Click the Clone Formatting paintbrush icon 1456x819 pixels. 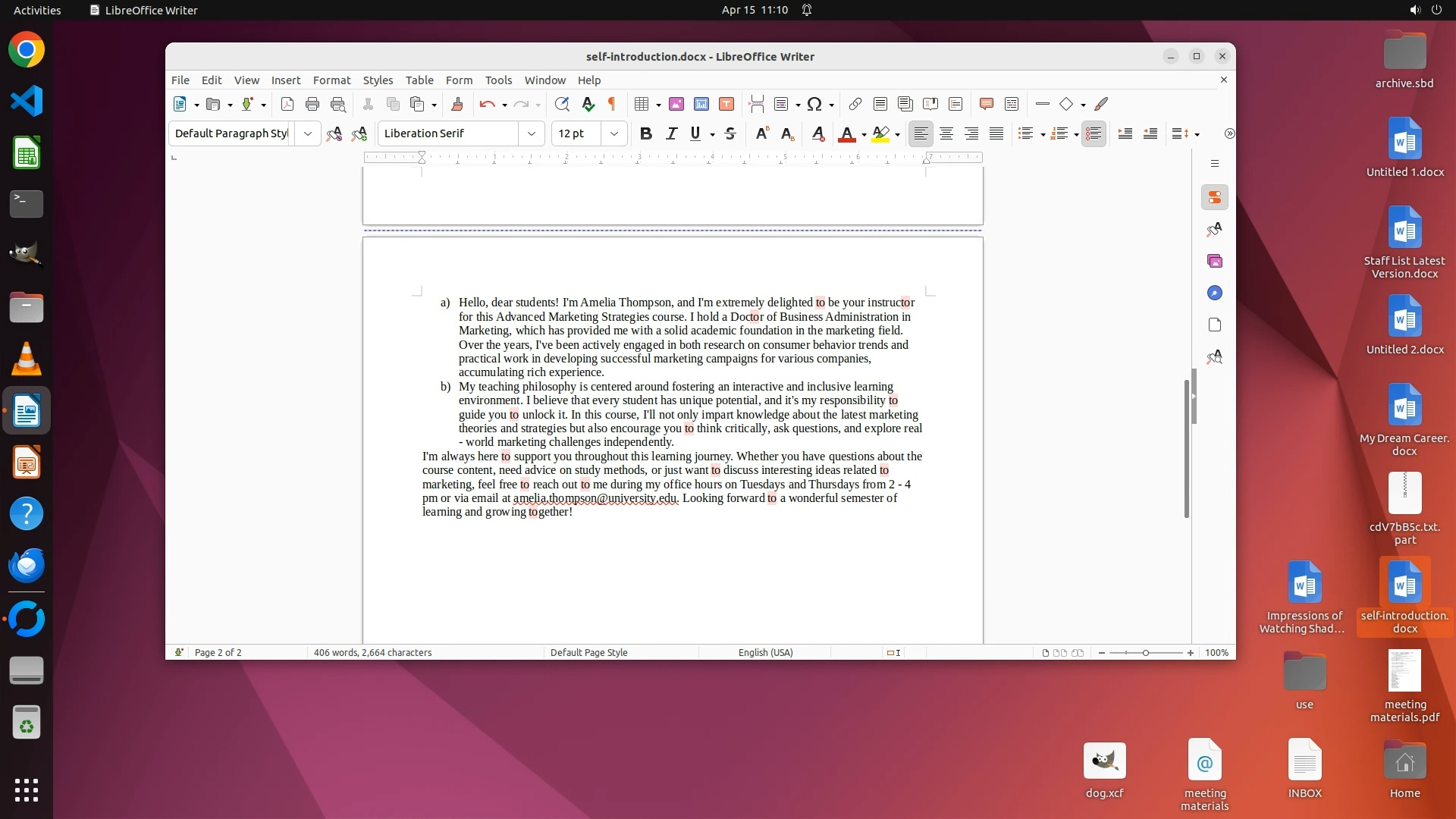(x=457, y=104)
